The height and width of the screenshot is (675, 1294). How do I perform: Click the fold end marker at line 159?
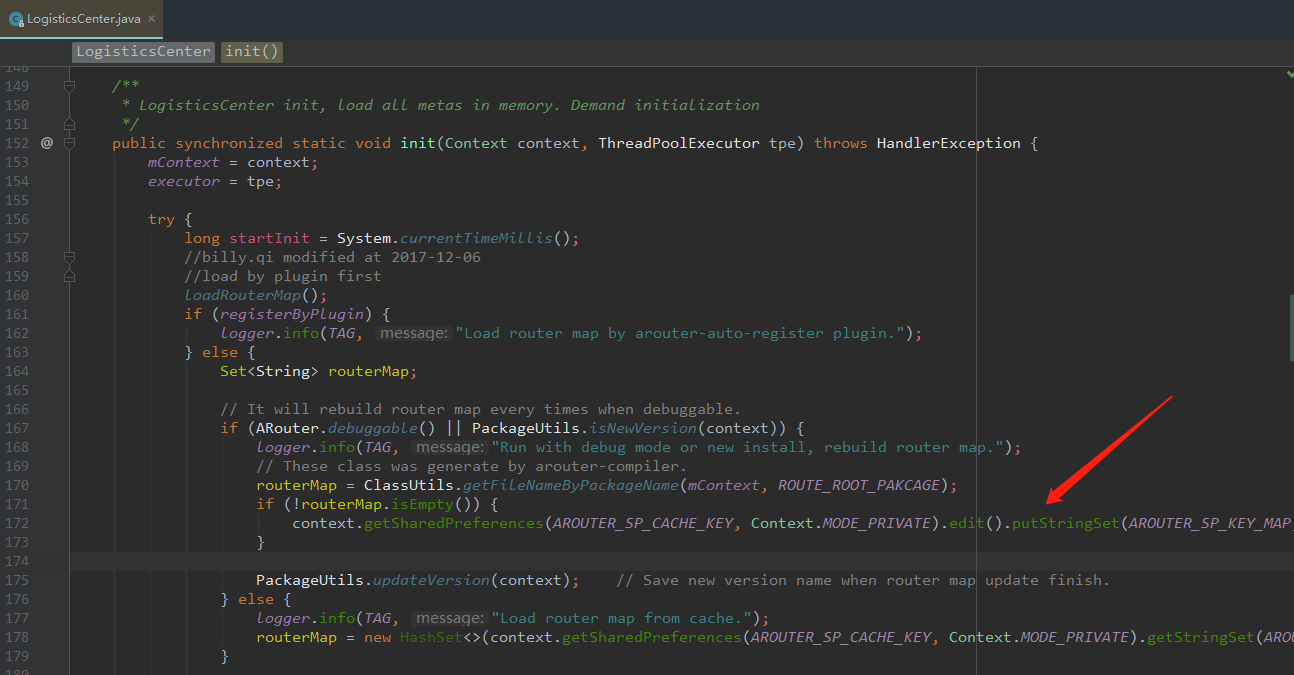(x=69, y=276)
